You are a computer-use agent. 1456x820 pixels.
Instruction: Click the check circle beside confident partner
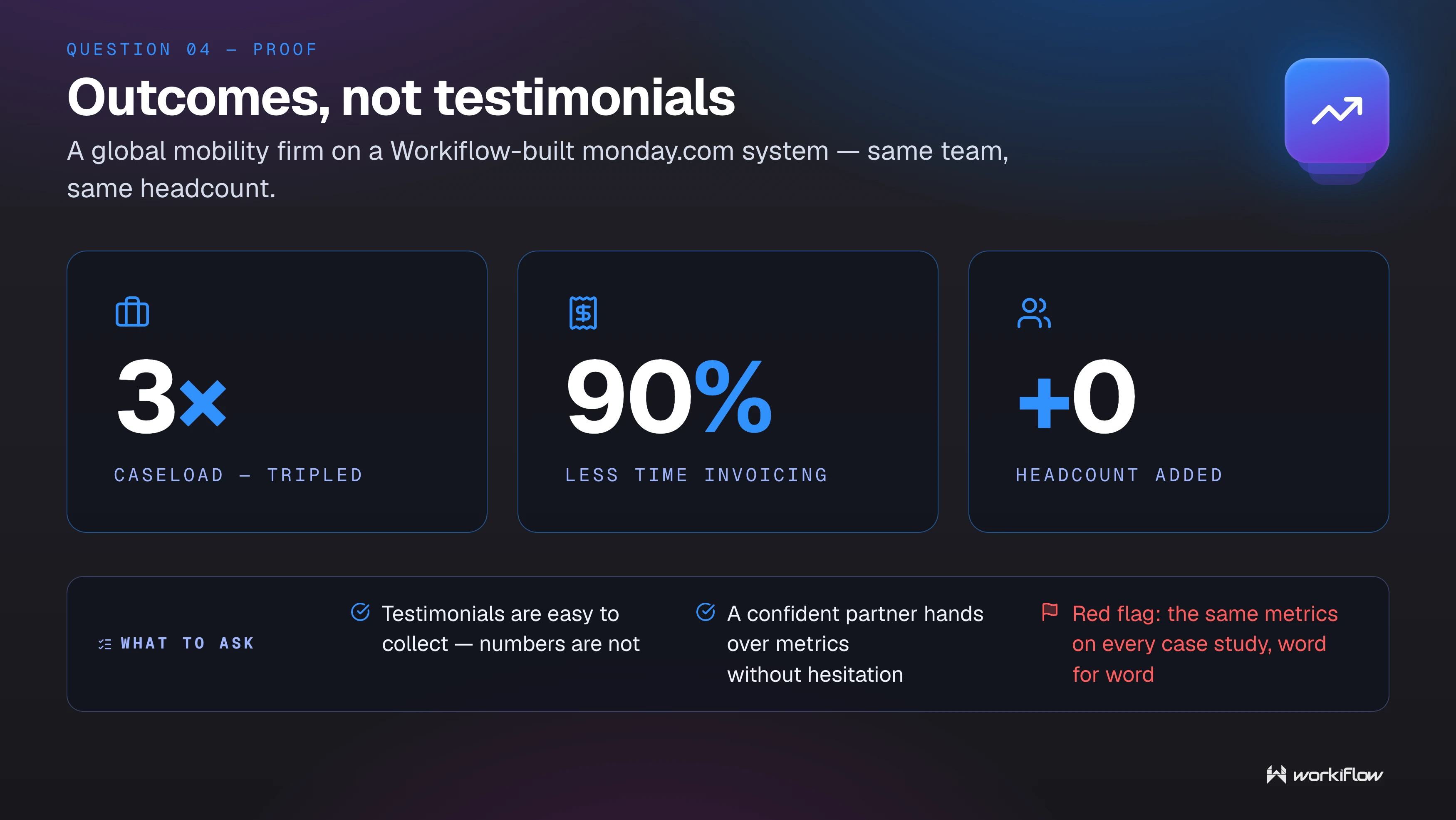(706, 612)
